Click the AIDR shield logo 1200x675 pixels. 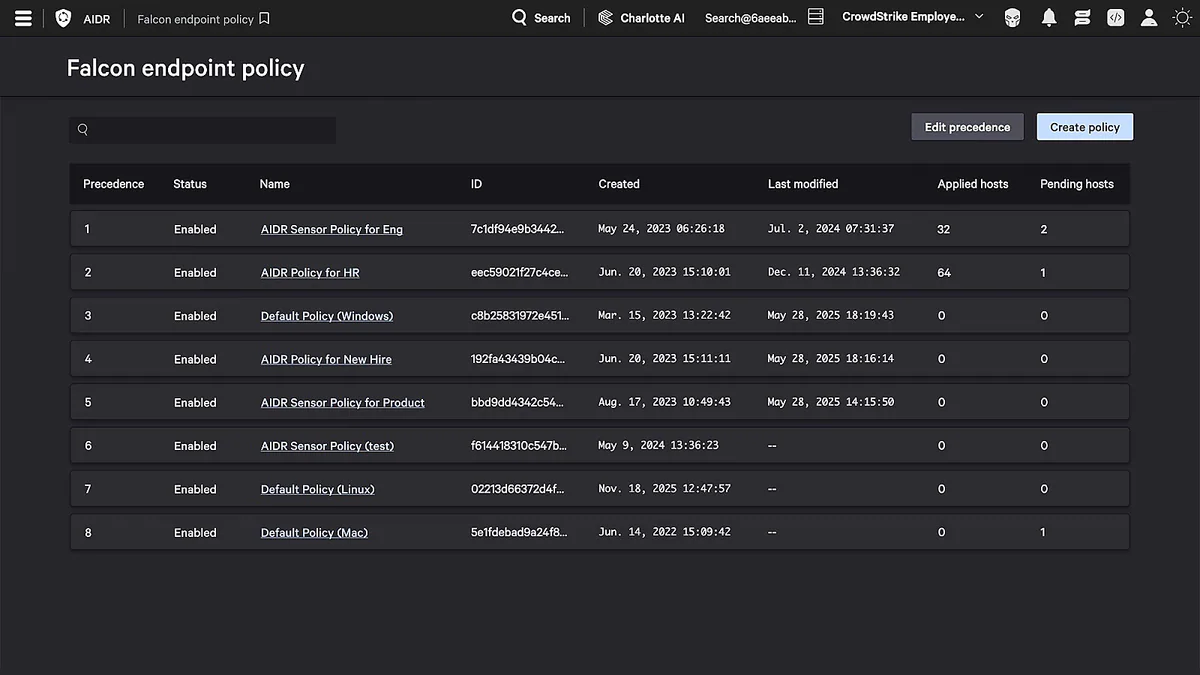point(64,17)
